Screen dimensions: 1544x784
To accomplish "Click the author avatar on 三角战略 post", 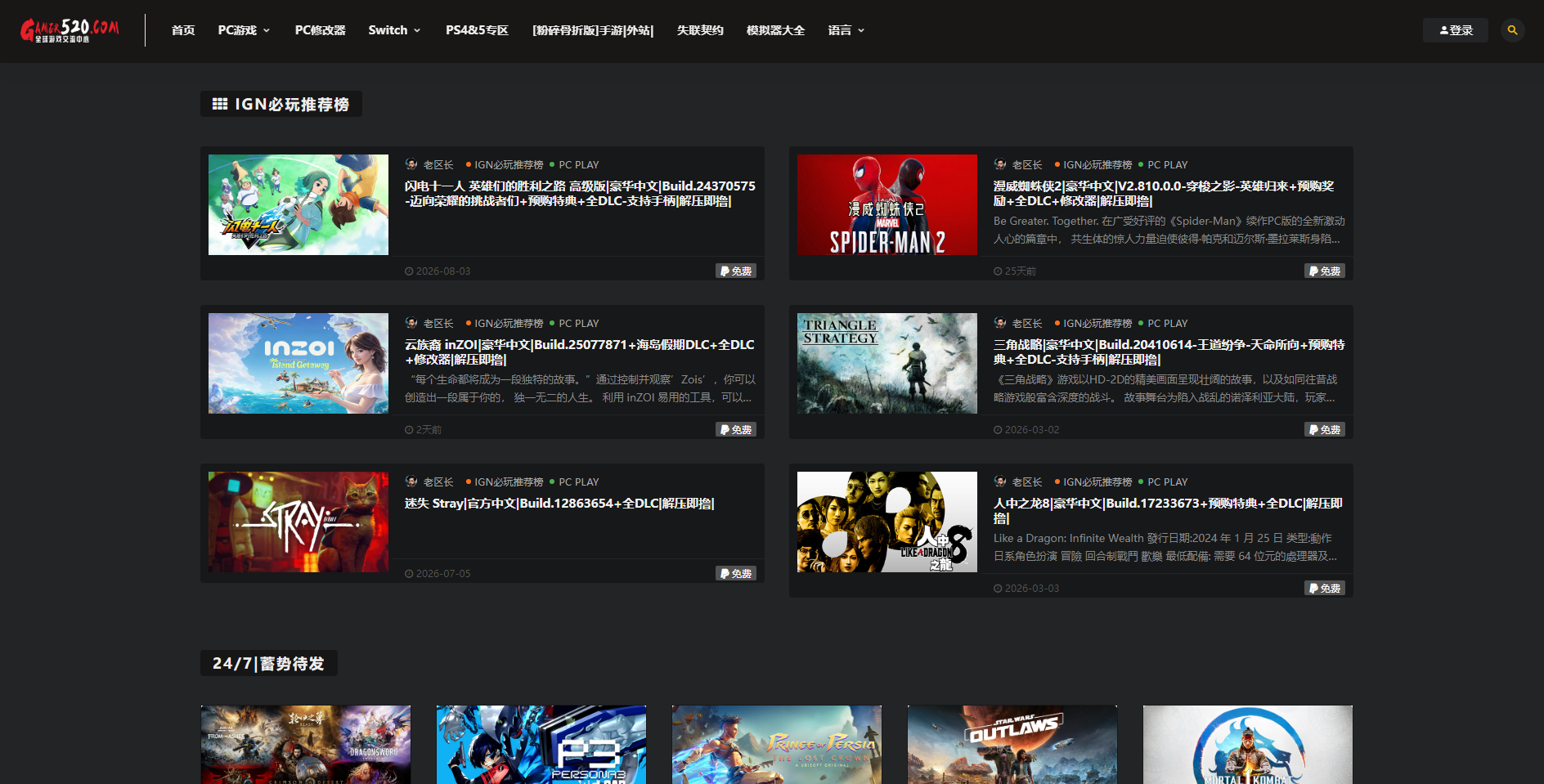I will [1000, 323].
